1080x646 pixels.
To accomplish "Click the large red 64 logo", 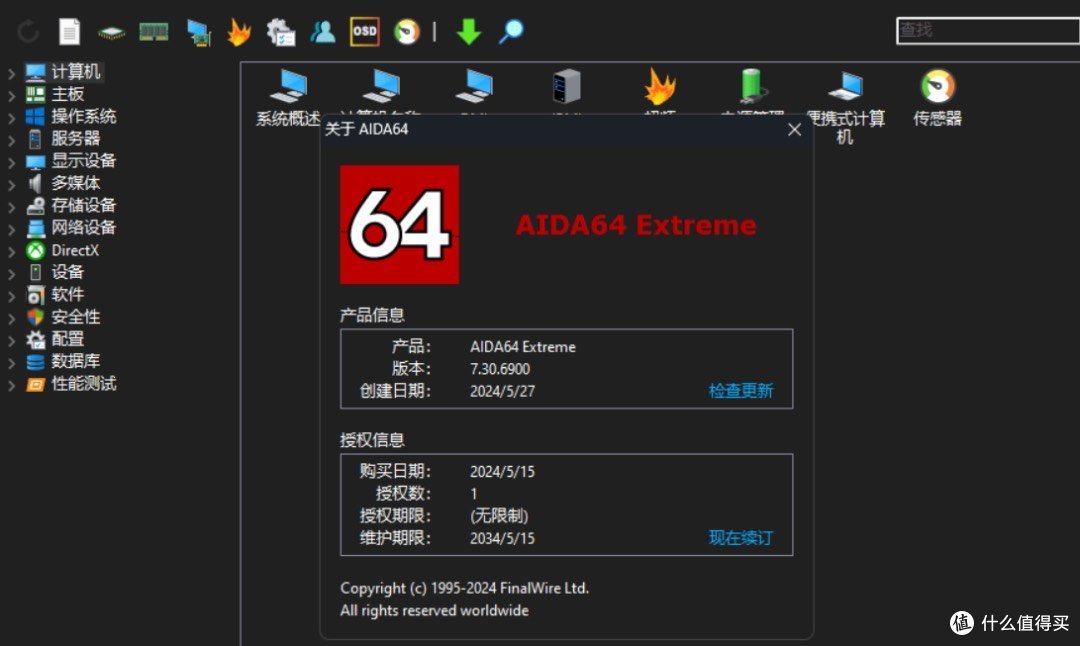I will point(399,225).
